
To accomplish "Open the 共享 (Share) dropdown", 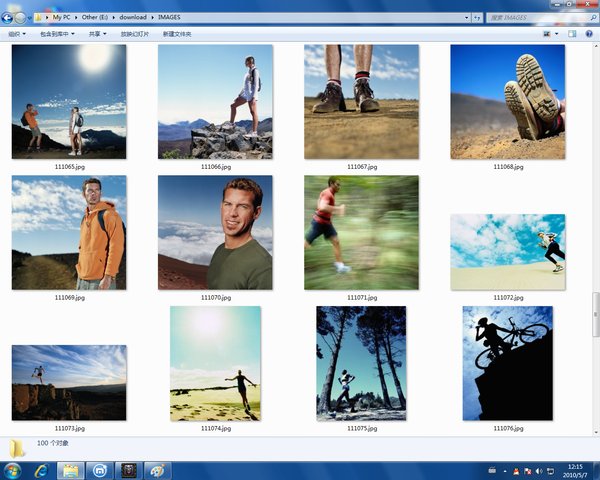I will pyautogui.click(x=98, y=34).
